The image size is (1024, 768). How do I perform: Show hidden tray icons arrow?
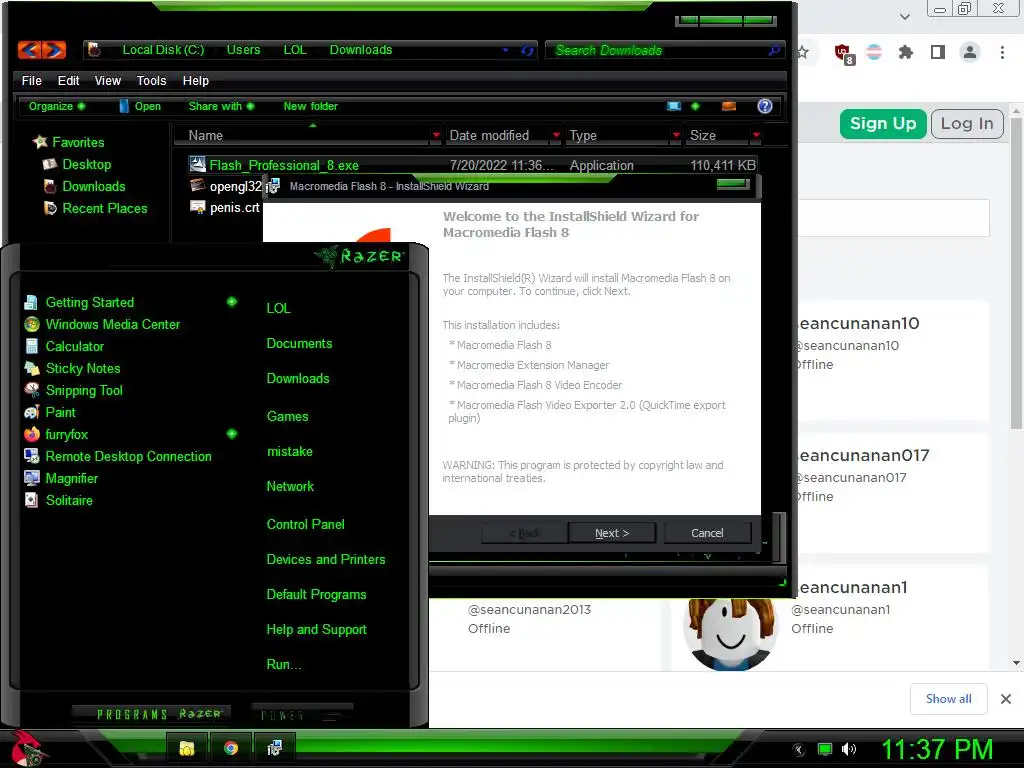tap(799, 749)
